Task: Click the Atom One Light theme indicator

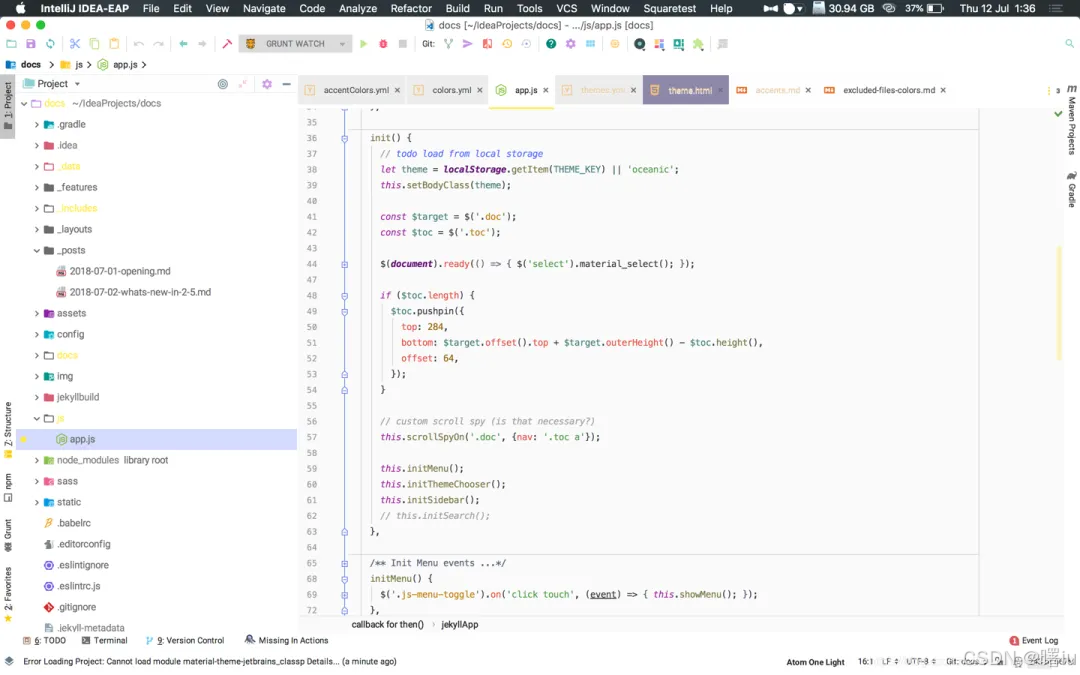Action: (x=815, y=662)
